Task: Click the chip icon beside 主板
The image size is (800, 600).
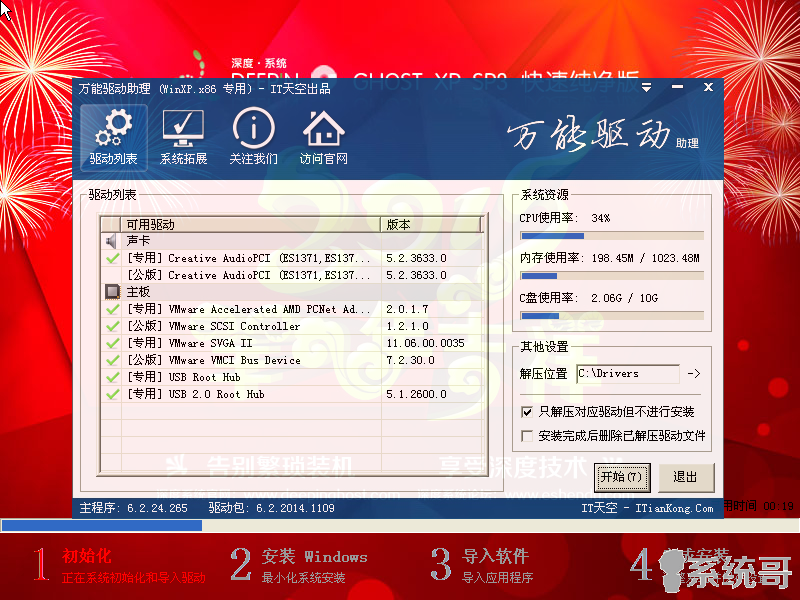Action: click(x=112, y=292)
